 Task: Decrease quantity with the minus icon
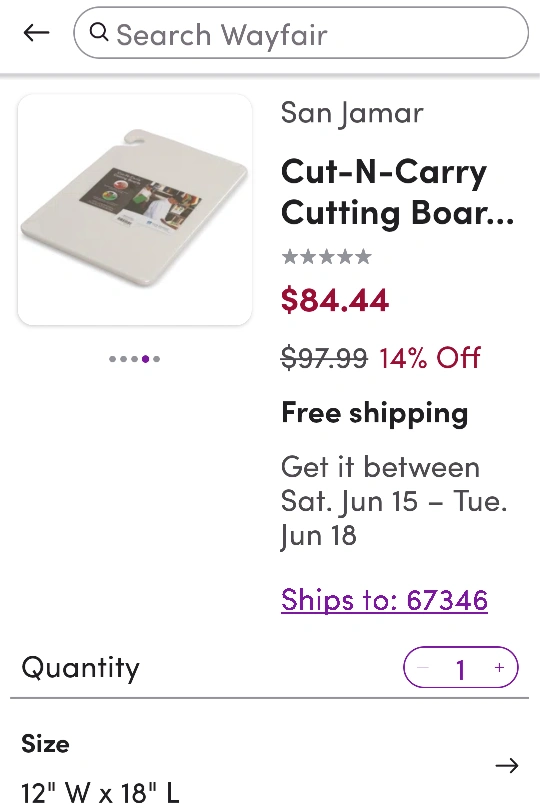pos(423,667)
